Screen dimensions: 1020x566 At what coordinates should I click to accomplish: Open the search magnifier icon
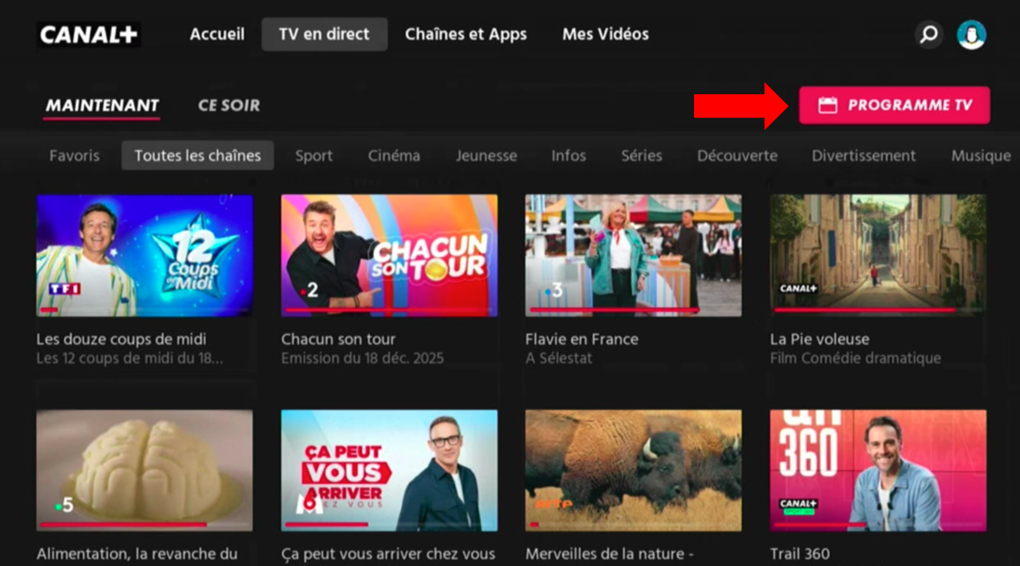(929, 35)
